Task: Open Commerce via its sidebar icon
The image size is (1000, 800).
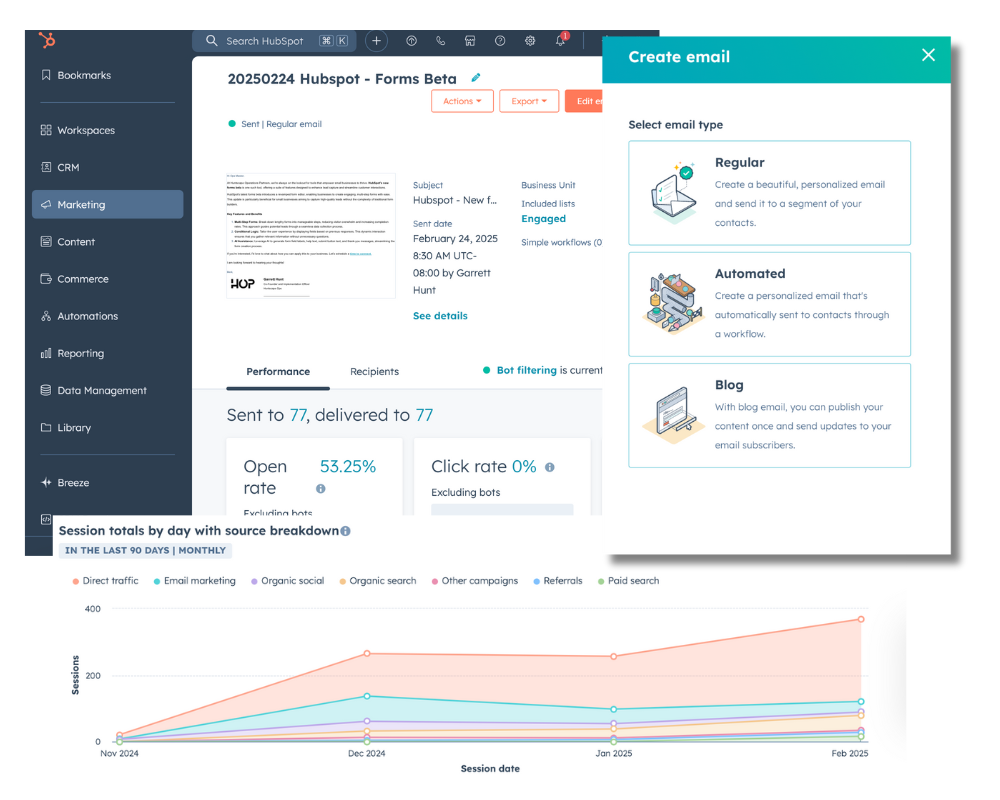Action: tap(46, 279)
